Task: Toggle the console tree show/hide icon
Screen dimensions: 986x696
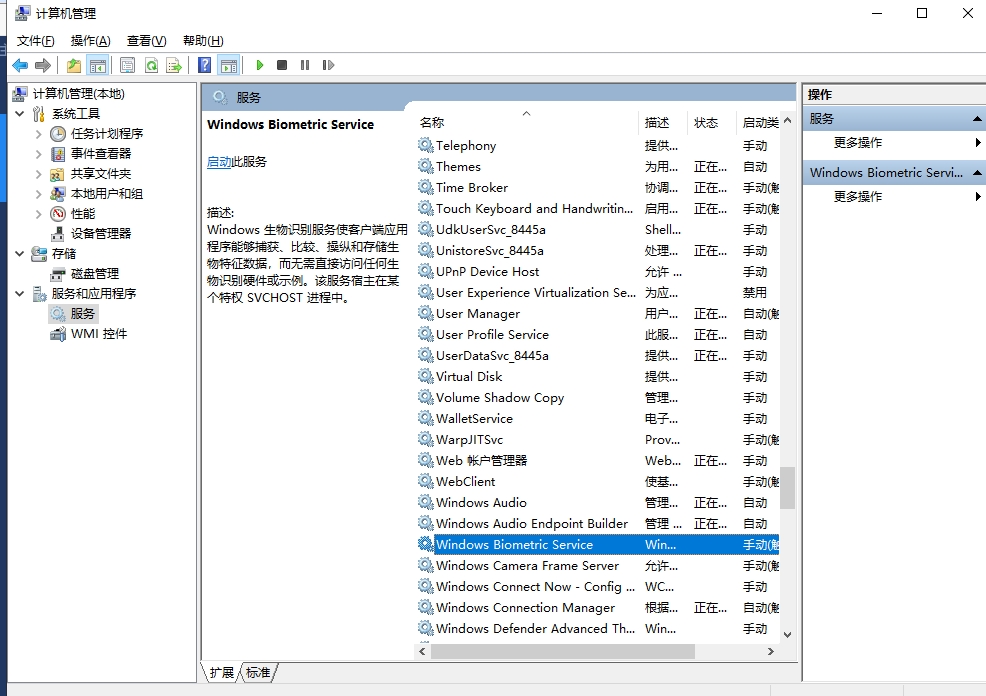Action: 97,65
